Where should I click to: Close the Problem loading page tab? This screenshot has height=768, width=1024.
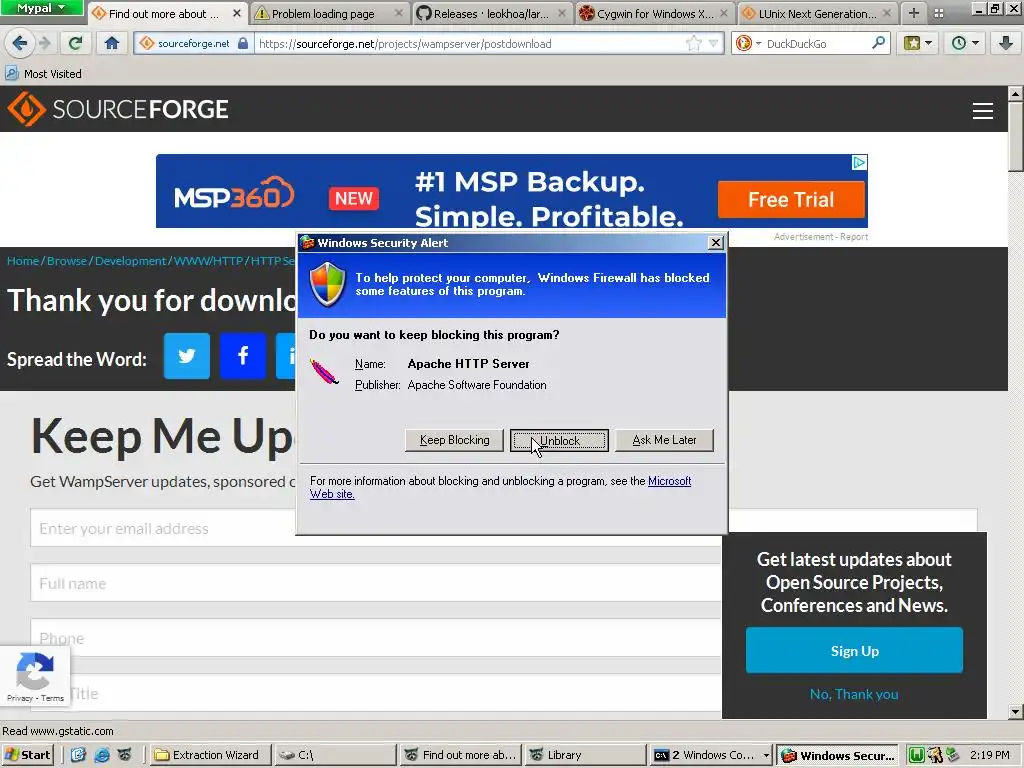398,13
